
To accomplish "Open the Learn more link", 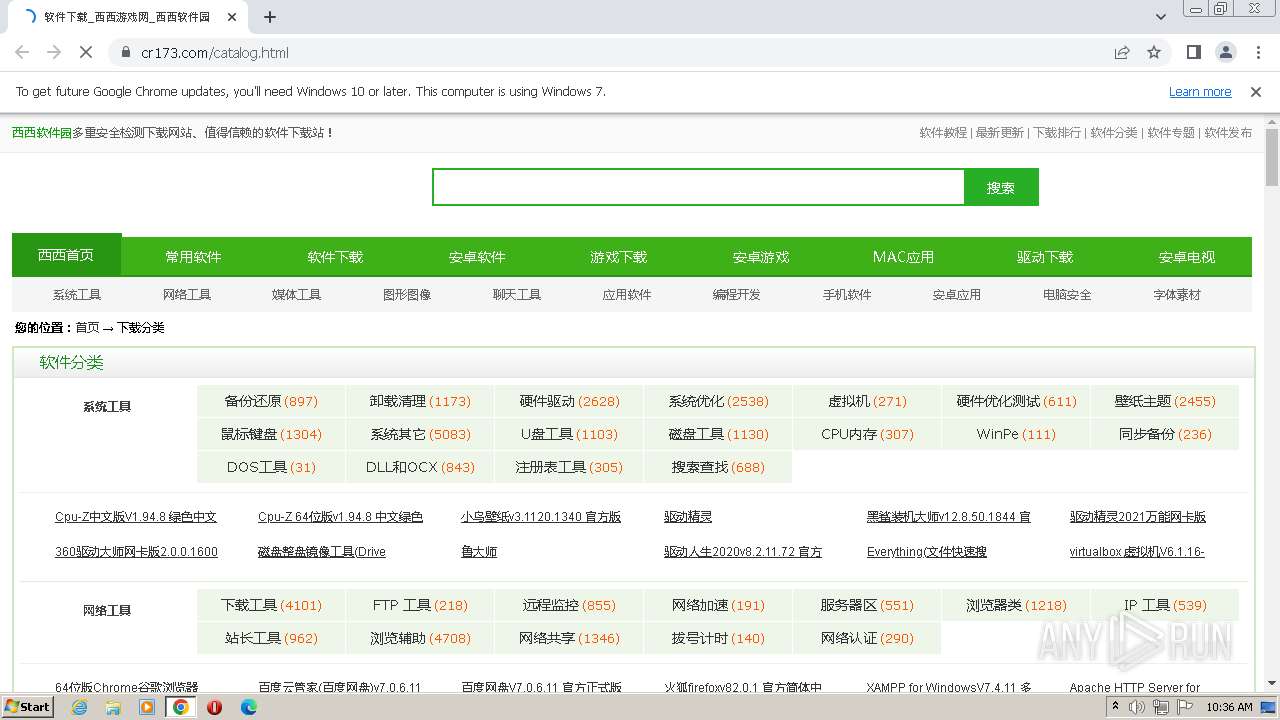I will (x=1200, y=91).
